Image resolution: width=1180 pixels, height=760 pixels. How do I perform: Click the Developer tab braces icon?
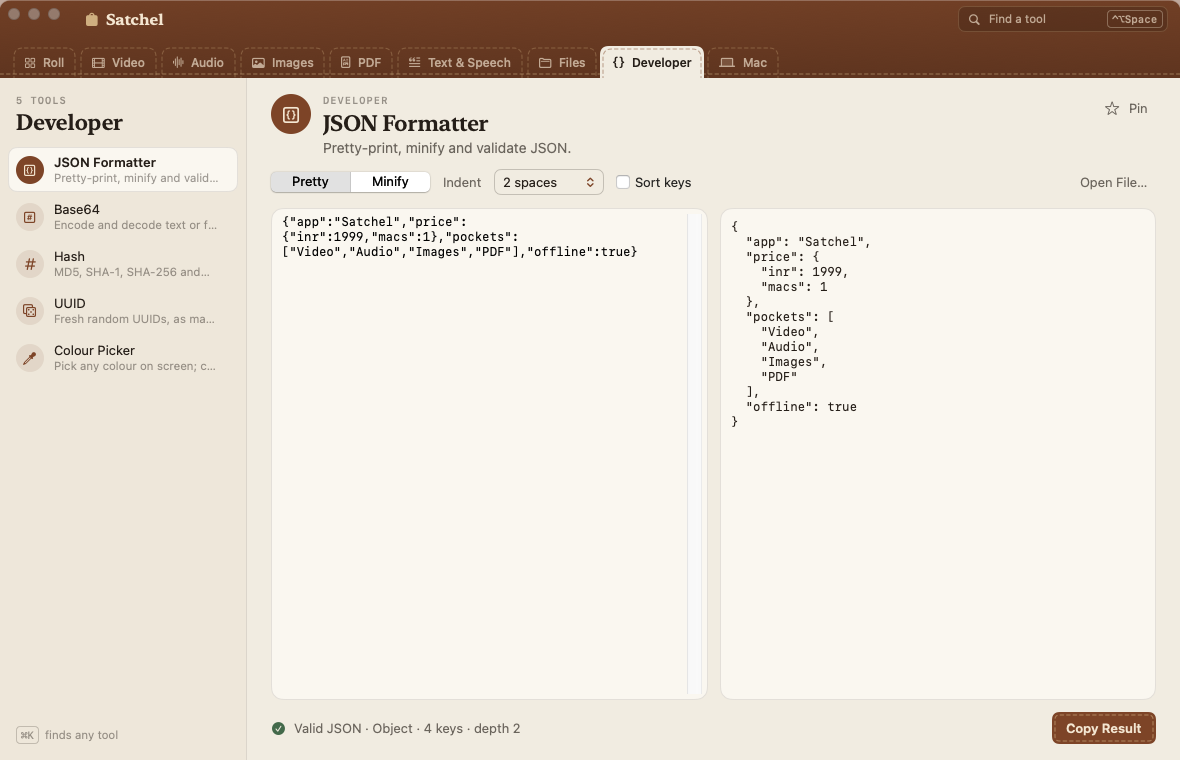point(618,62)
